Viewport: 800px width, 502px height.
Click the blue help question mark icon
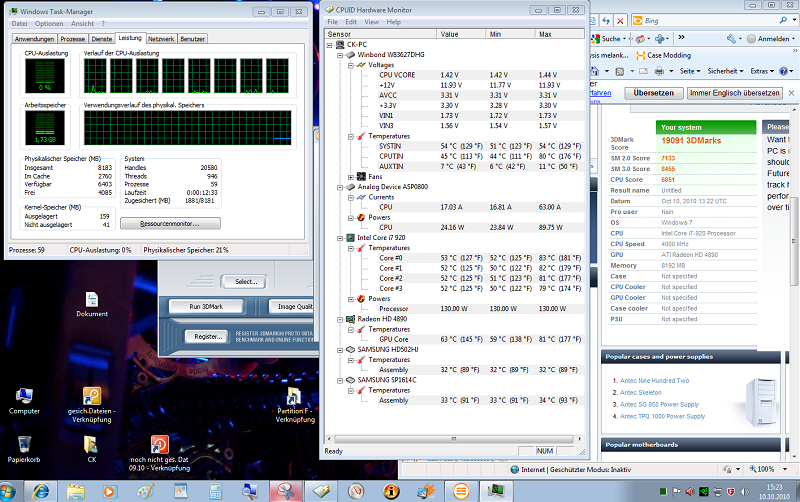[783, 71]
